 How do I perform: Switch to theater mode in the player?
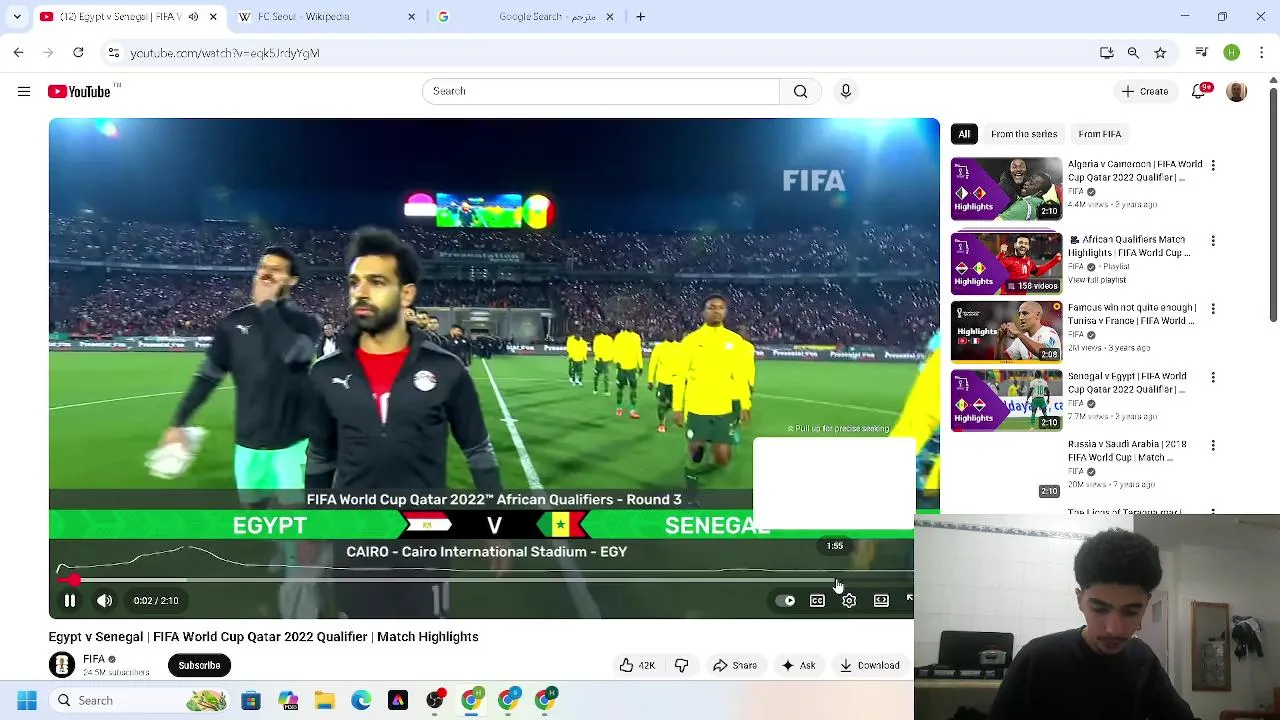point(881,601)
